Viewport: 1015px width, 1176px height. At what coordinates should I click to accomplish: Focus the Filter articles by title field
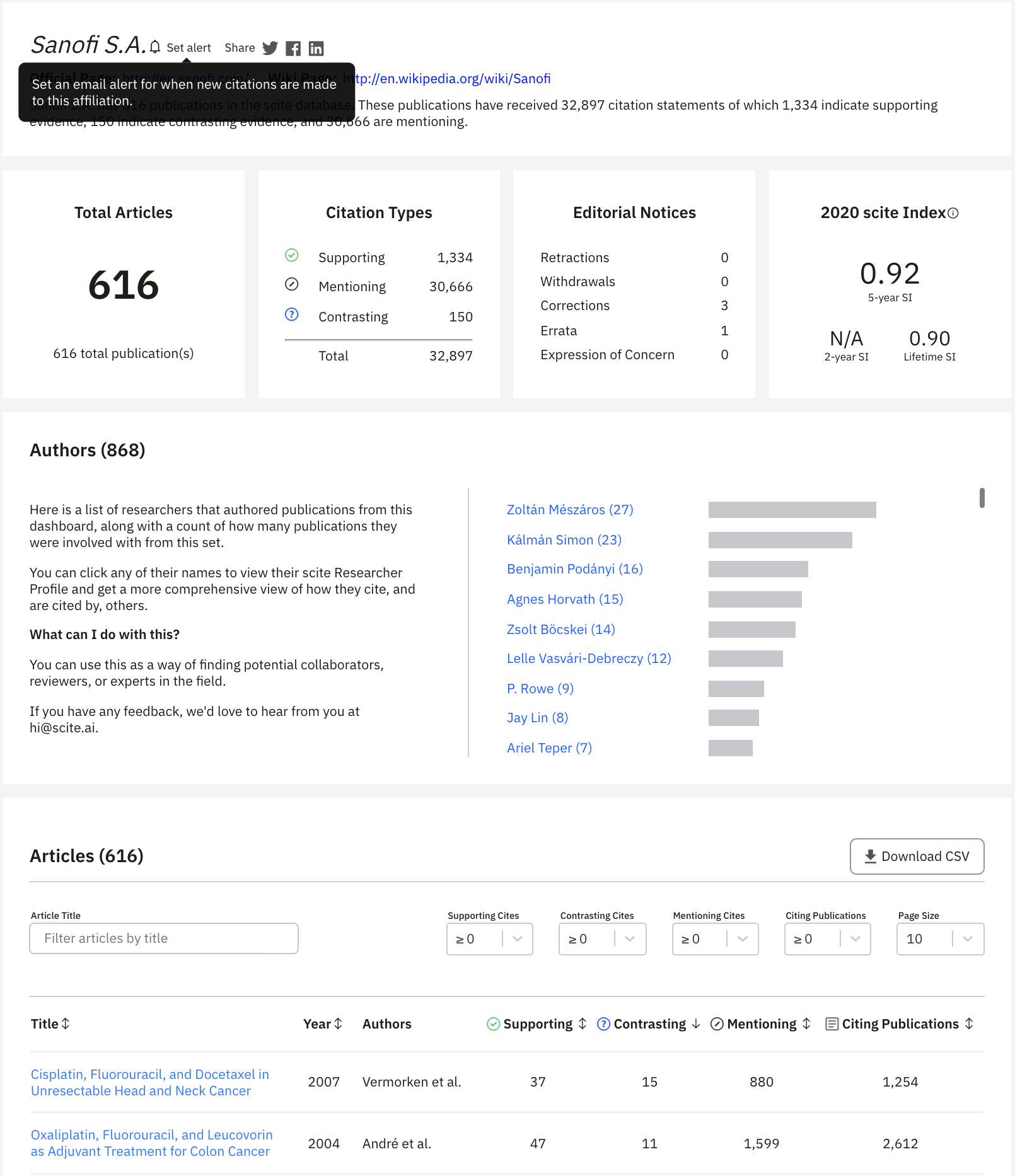164,938
